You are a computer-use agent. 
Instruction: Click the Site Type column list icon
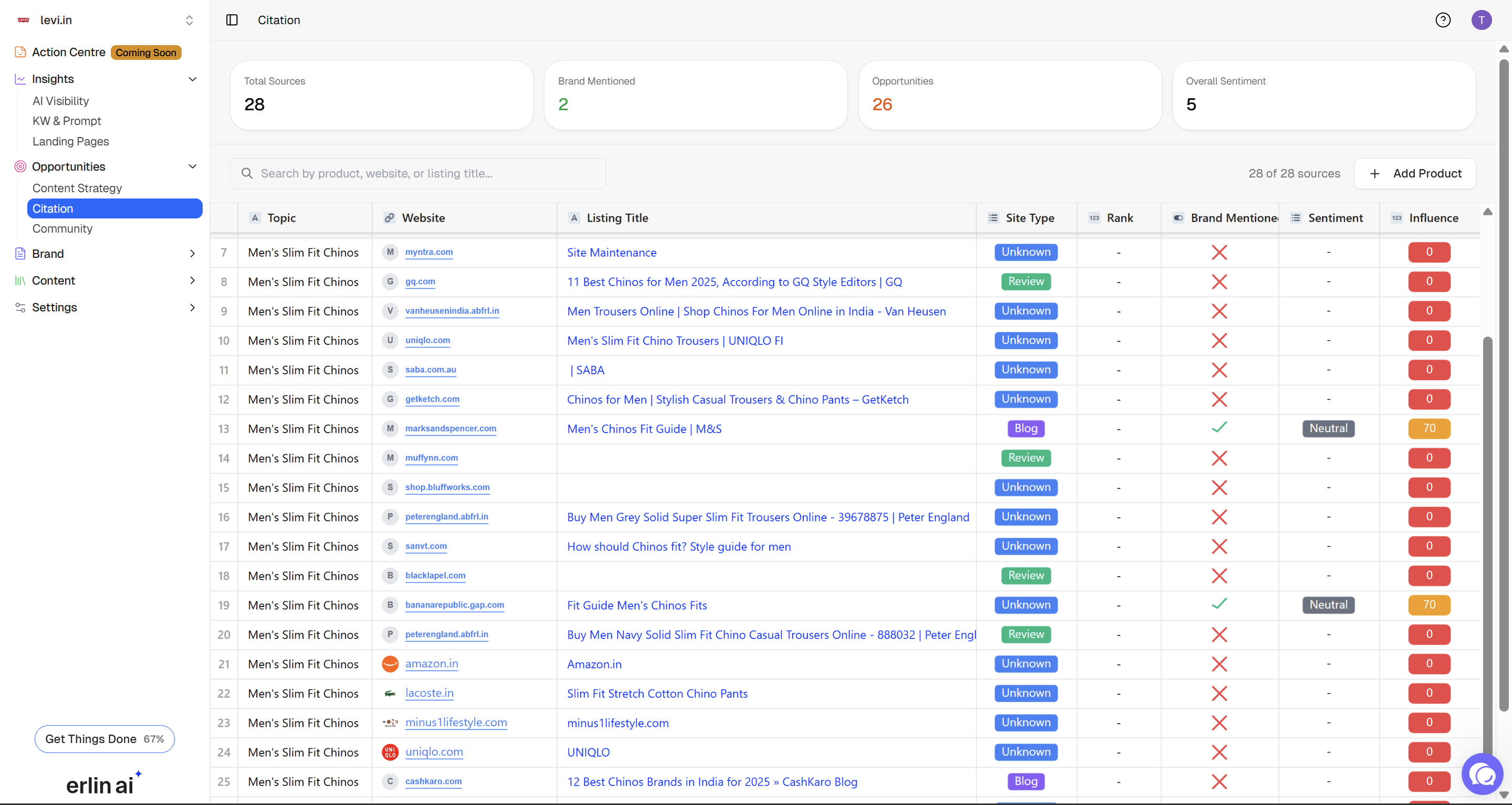click(x=993, y=218)
